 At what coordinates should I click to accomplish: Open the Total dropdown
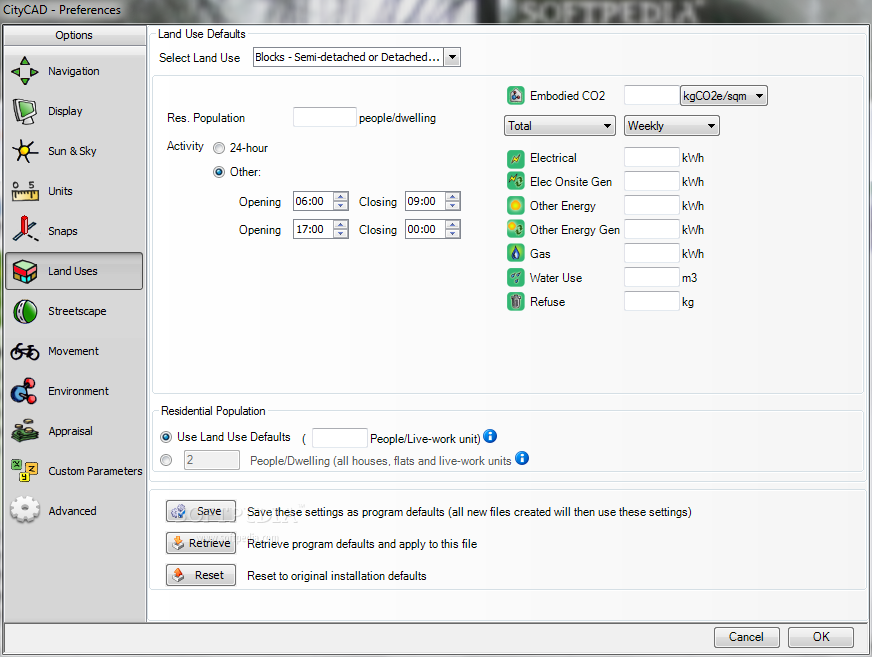(559, 126)
